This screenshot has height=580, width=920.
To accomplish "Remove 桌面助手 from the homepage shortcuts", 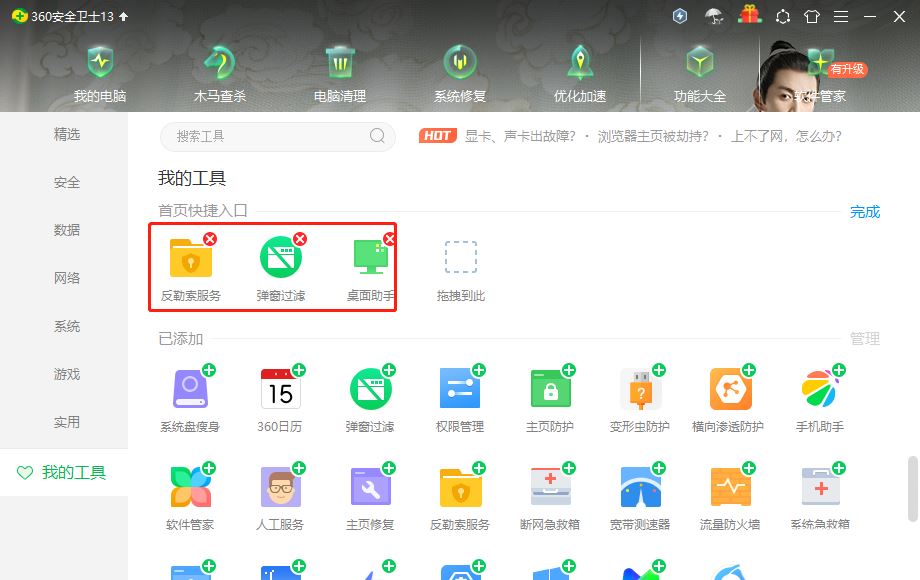I will [x=389, y=239].
